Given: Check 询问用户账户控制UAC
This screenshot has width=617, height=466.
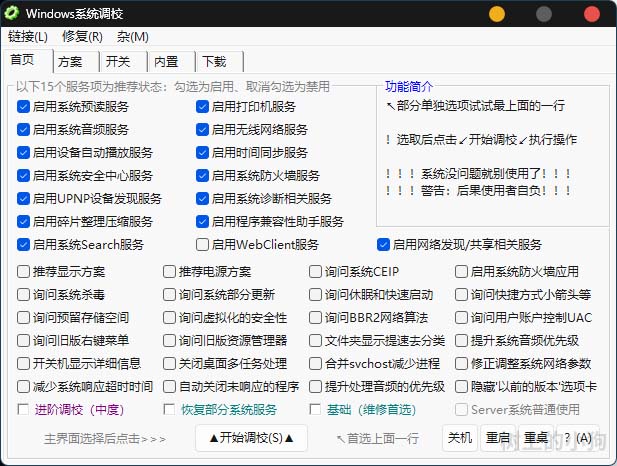Looking at the screenshot, I should click(x=461, y=318).
